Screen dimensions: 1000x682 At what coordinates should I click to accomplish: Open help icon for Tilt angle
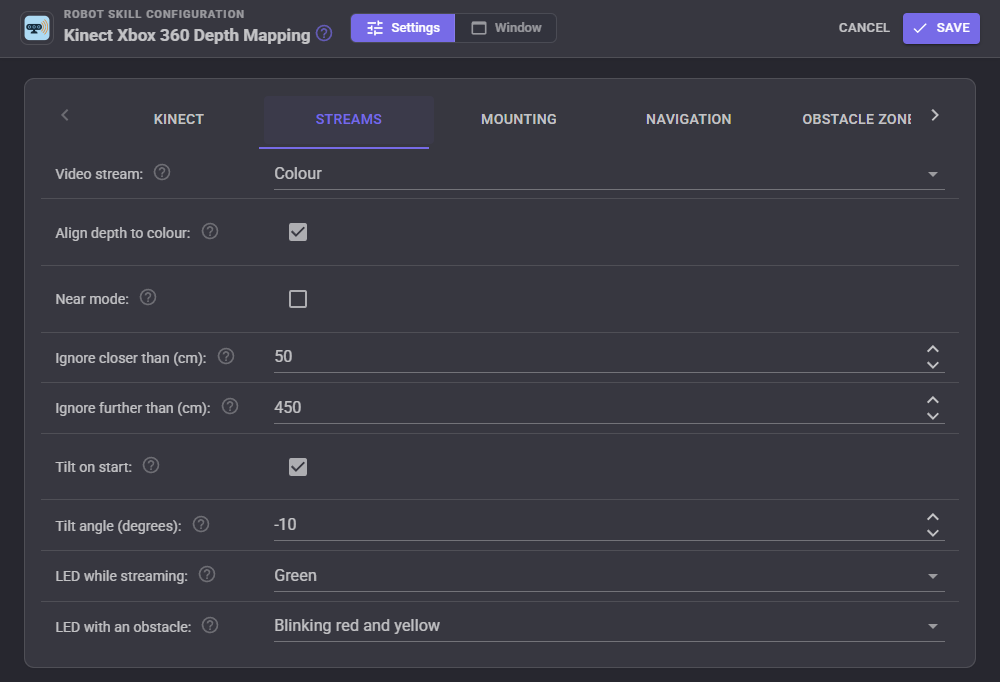tap(201, 524)
